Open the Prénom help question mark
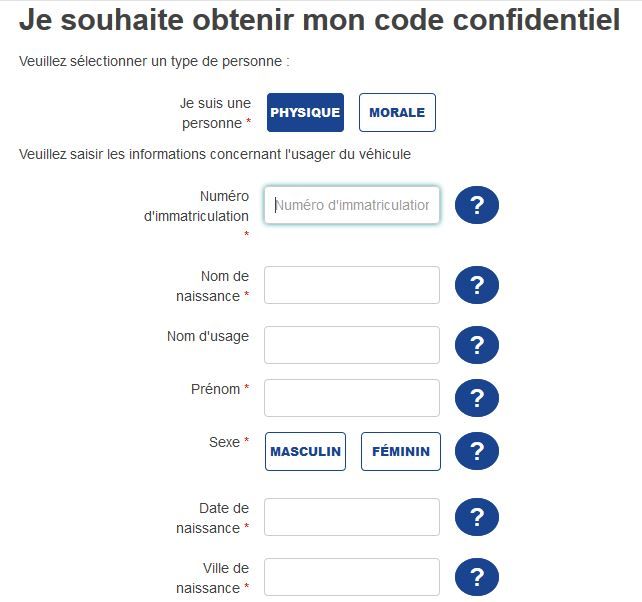 click(477, 398)
